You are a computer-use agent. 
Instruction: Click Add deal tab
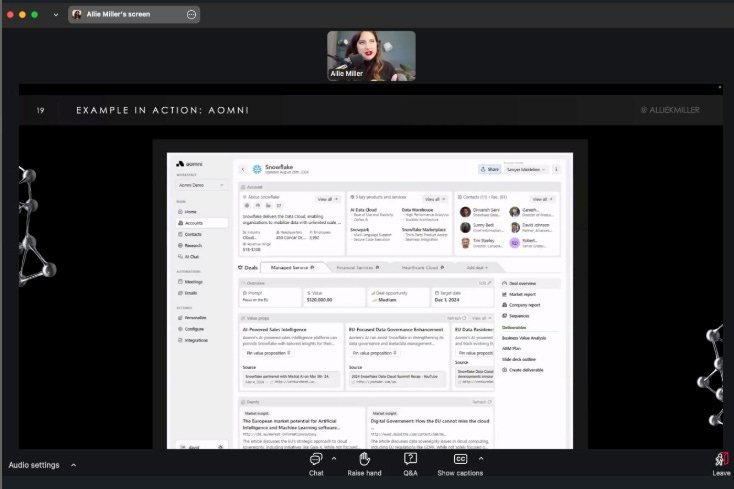pyautogui.click(x=477, y=268)
